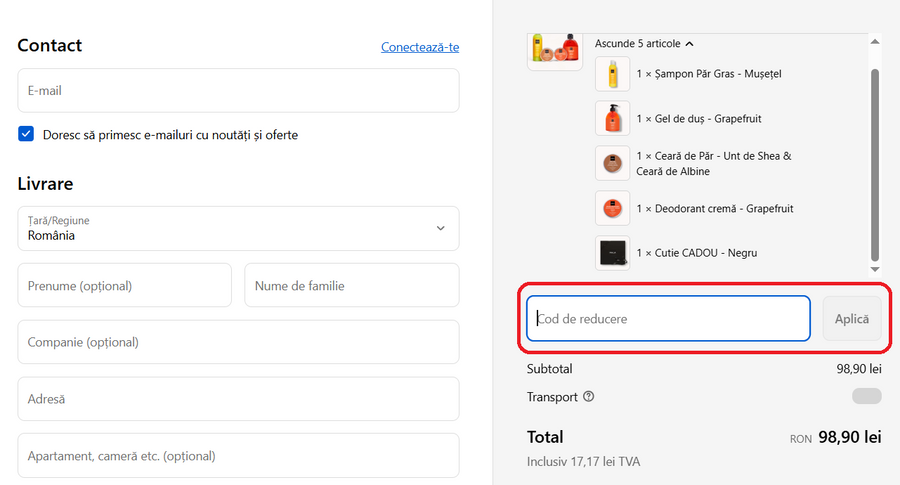Click the Adresă input field
The image size is (900, 485).
238,399
